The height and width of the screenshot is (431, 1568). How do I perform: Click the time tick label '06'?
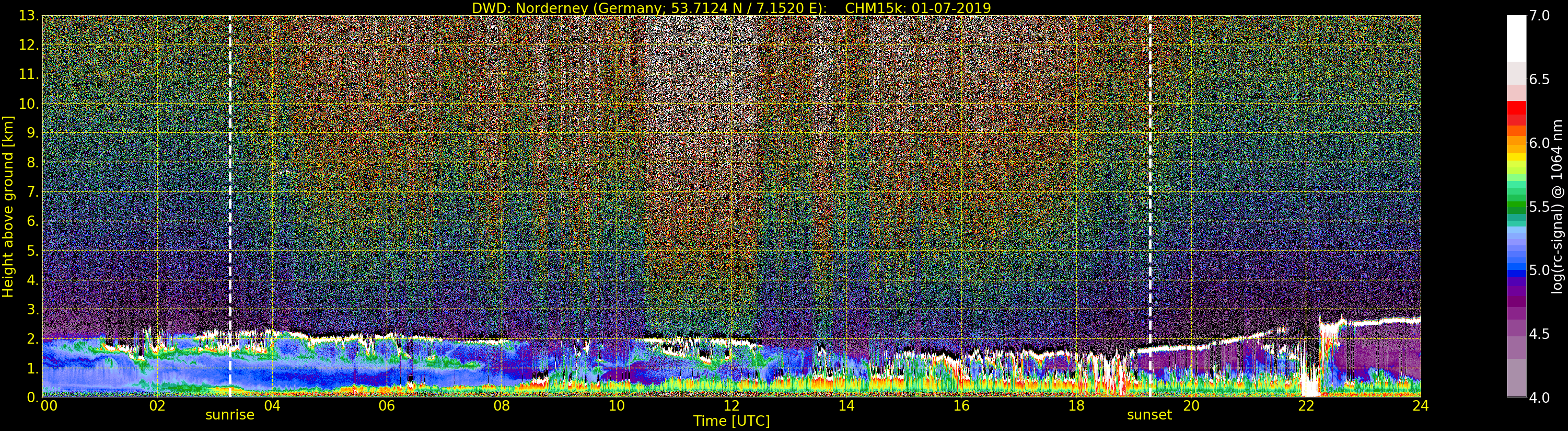[387, 406]
